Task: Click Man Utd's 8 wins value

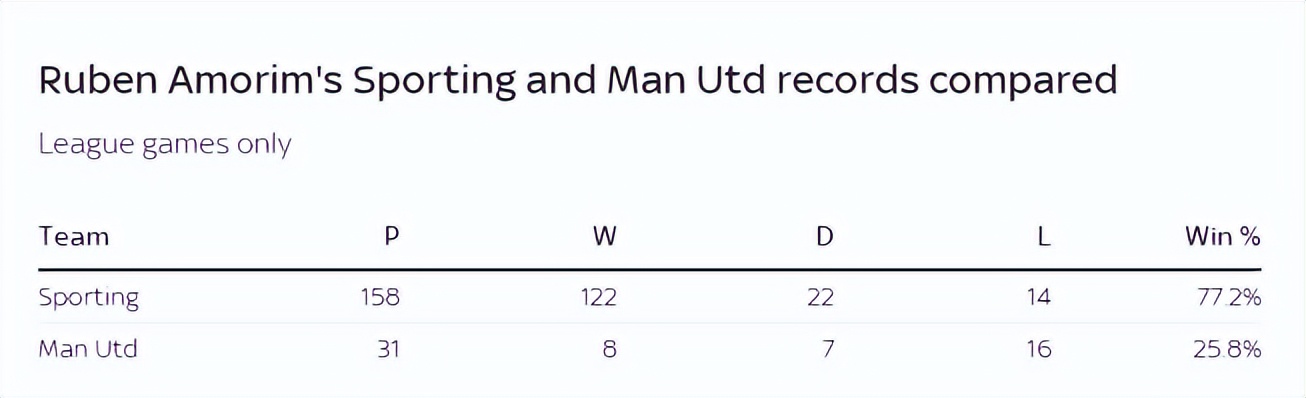Action: [610, 350]
